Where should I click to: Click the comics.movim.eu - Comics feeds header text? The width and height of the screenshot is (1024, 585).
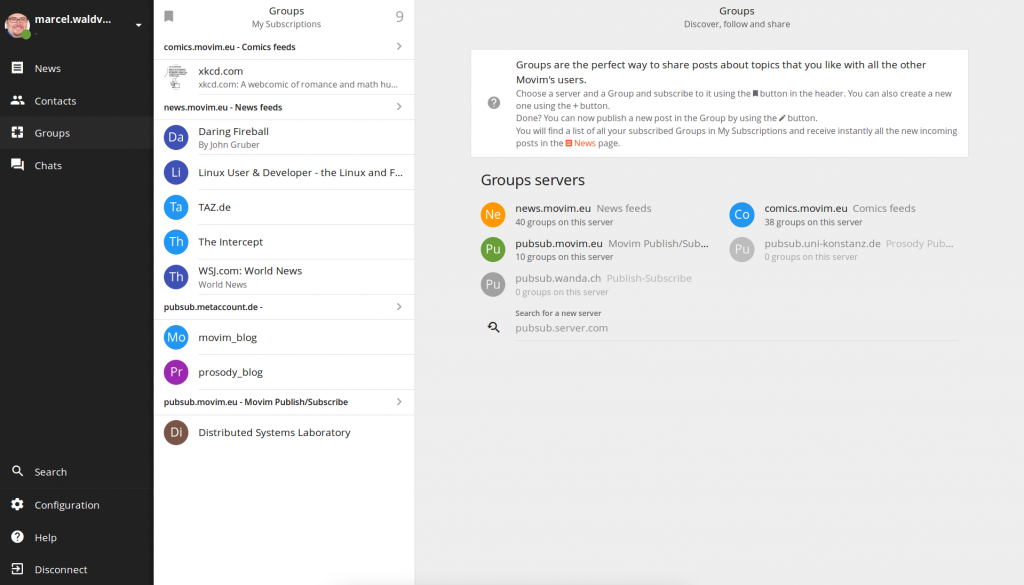[229, 47]
